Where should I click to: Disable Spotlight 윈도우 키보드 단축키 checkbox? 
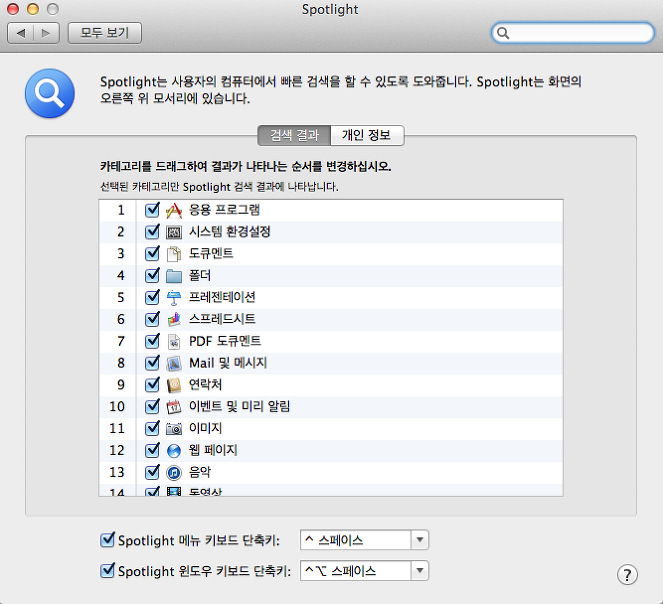point(107,571)
